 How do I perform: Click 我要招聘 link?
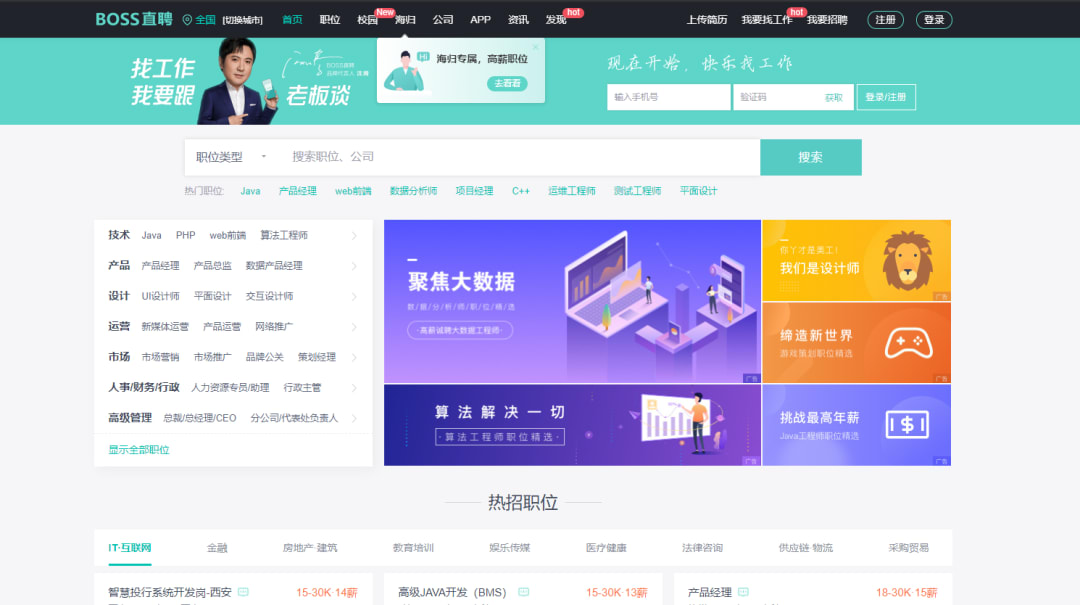pyautogui.click(x=827, y=20)
